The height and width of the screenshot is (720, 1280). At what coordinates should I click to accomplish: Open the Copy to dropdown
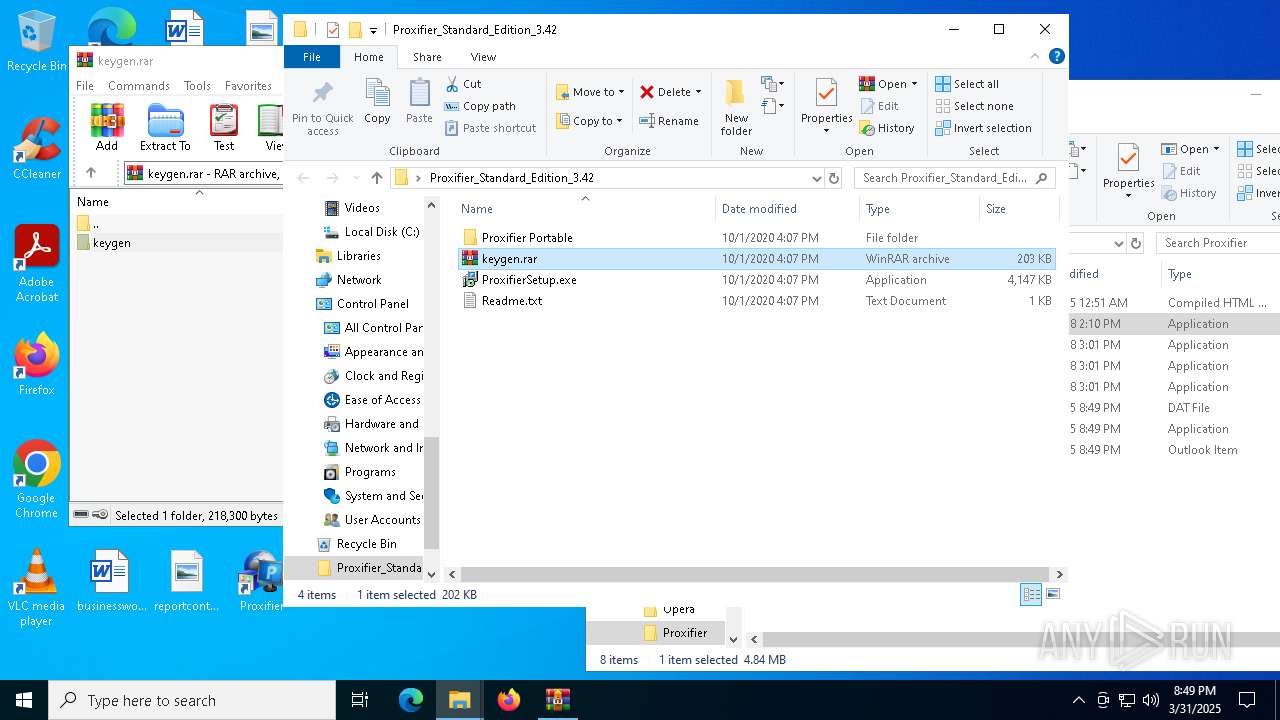click(589, 121)
